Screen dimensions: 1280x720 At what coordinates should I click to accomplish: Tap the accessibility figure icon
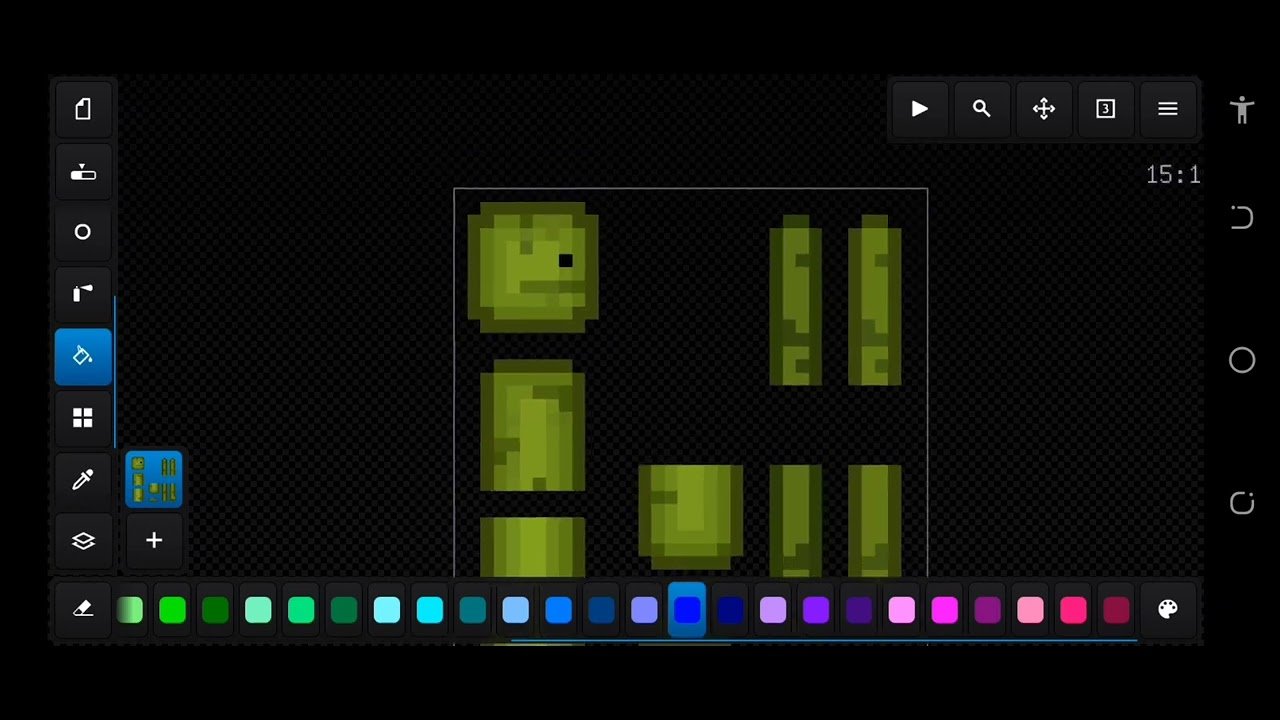coord(1241,109)
